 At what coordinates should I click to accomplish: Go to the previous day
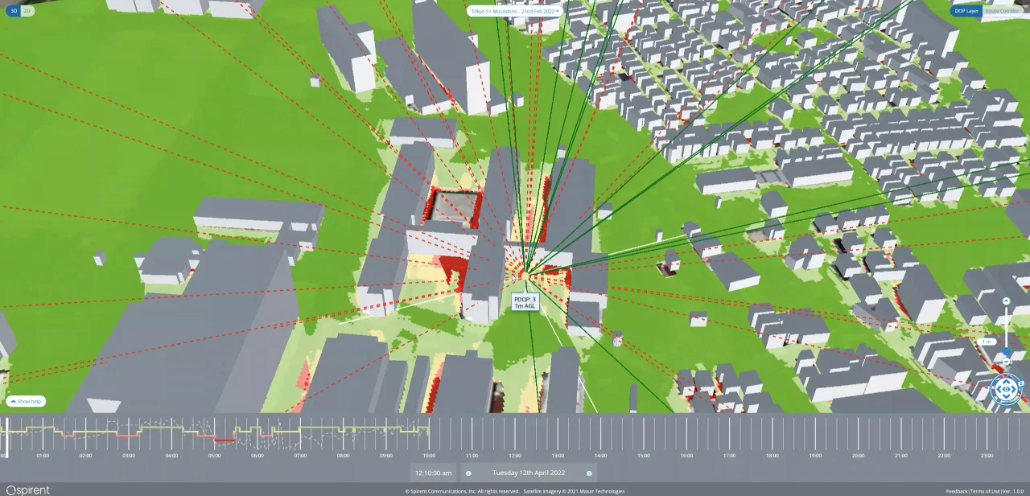tap(468, 473)
